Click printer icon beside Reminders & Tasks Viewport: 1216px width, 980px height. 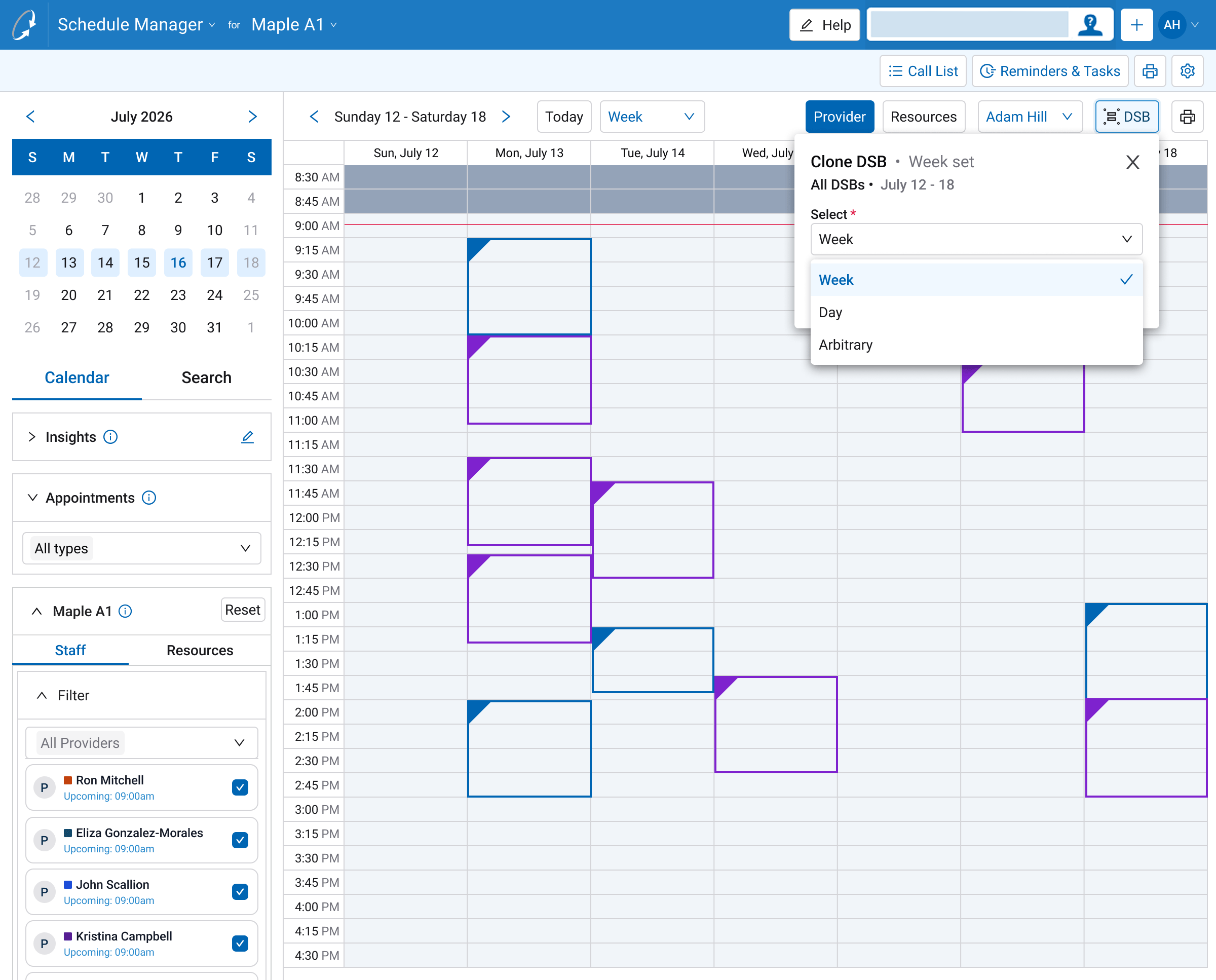pyautogui.click(x=1150, y=71)
